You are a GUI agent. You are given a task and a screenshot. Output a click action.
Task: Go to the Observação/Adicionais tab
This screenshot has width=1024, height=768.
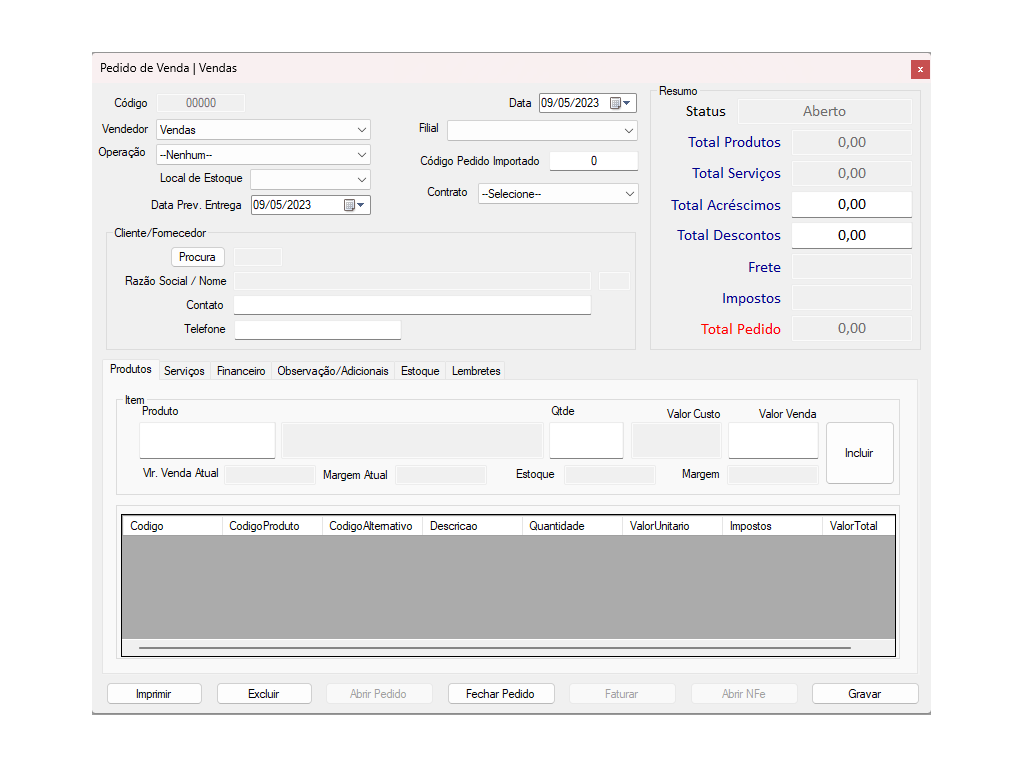coord(333,371)
